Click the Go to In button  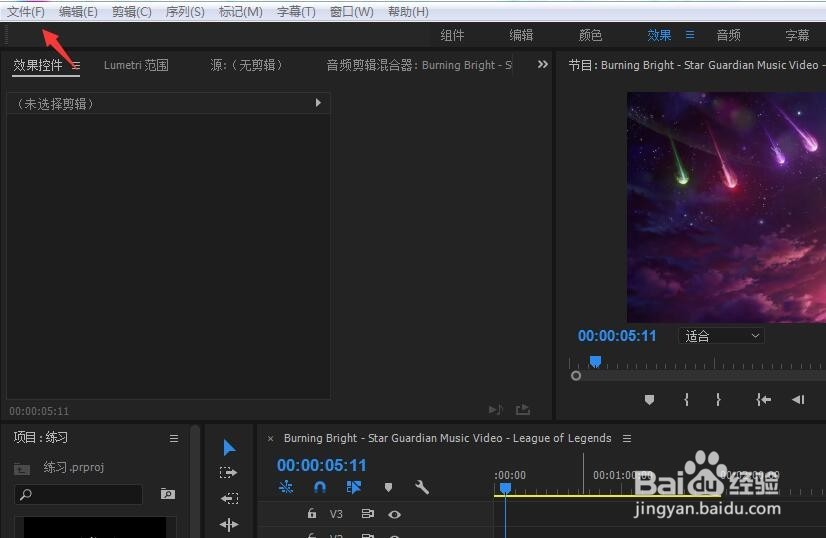[x=763, y=400]
